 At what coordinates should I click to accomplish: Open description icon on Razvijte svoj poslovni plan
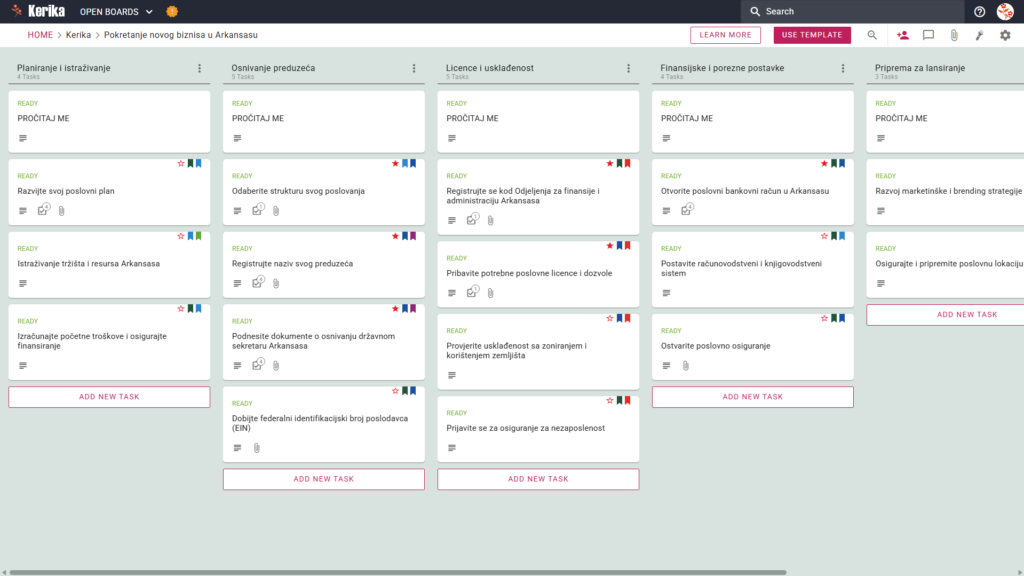(23, 211)
